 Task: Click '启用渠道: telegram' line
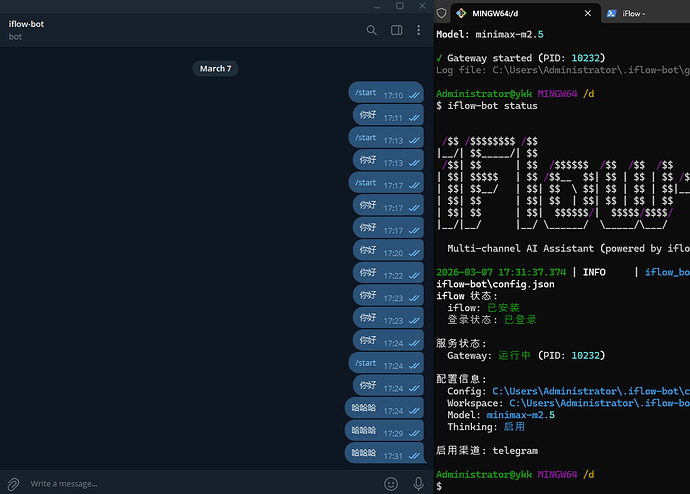click(487, 450)
